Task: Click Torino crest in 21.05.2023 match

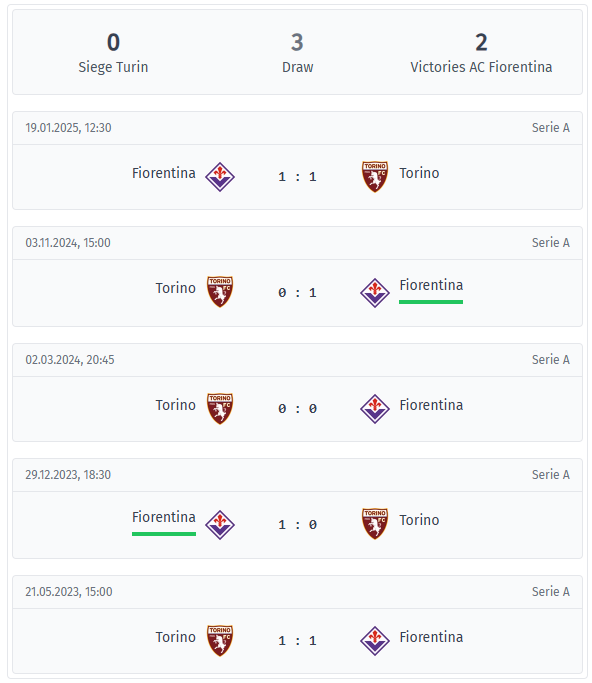Action: [220, 640]
